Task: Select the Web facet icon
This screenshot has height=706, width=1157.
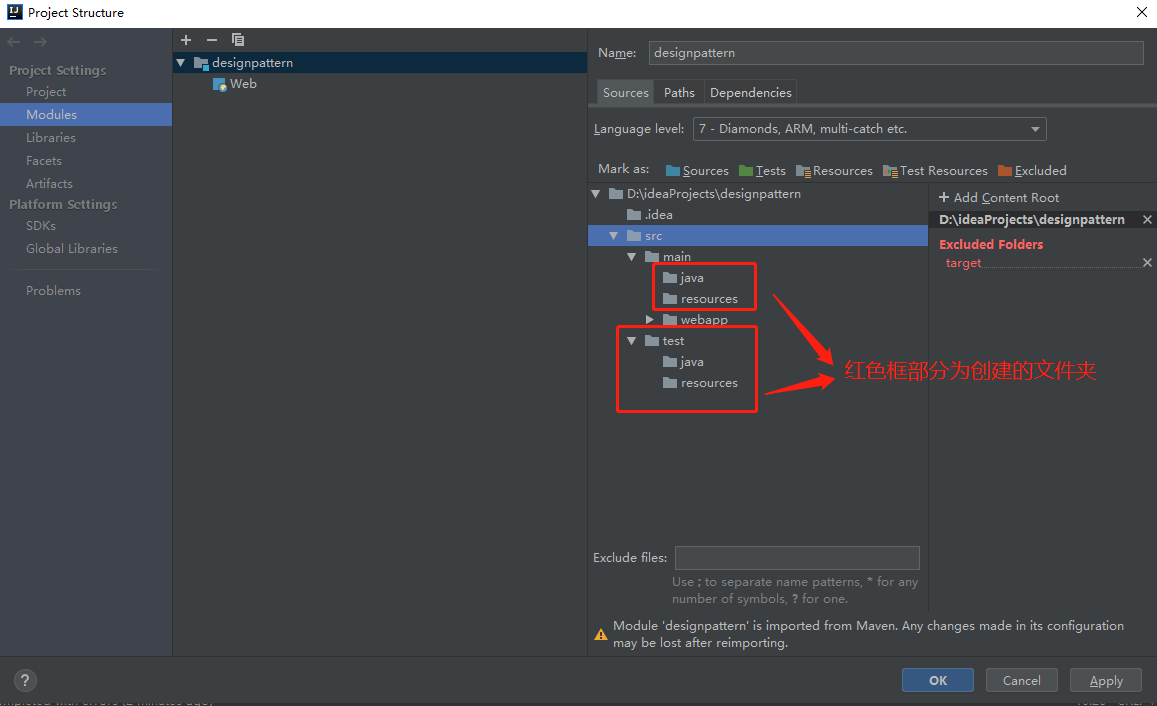Action: tap(219, 84)
